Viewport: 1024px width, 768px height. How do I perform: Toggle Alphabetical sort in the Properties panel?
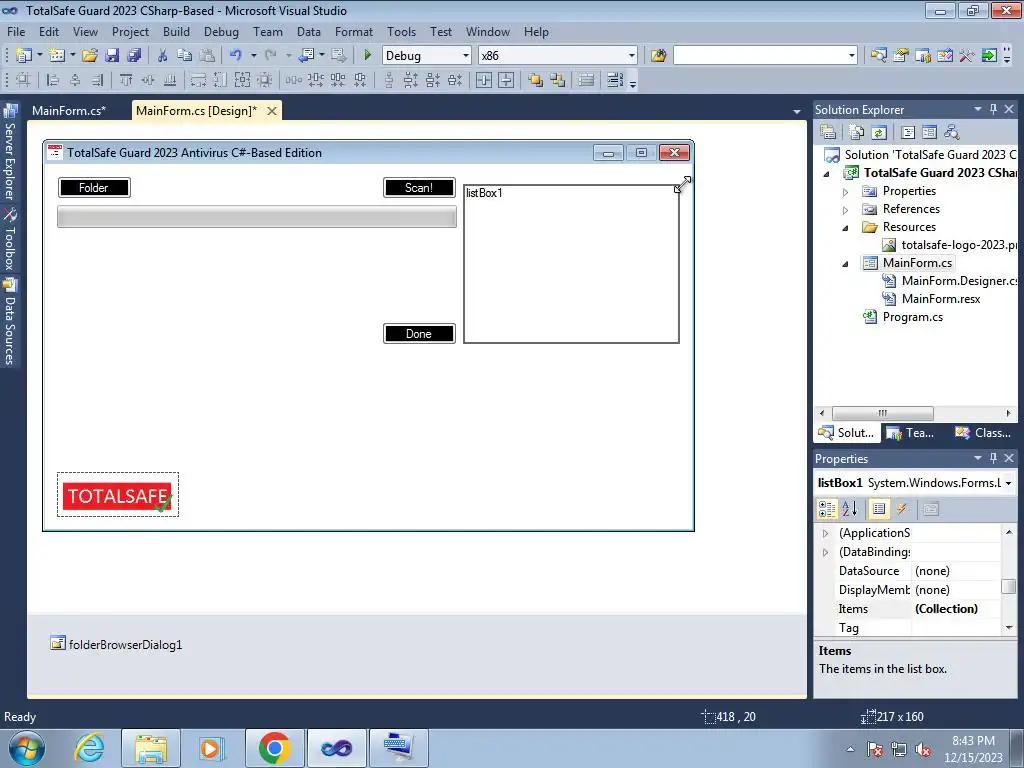[x=849, y=509]
